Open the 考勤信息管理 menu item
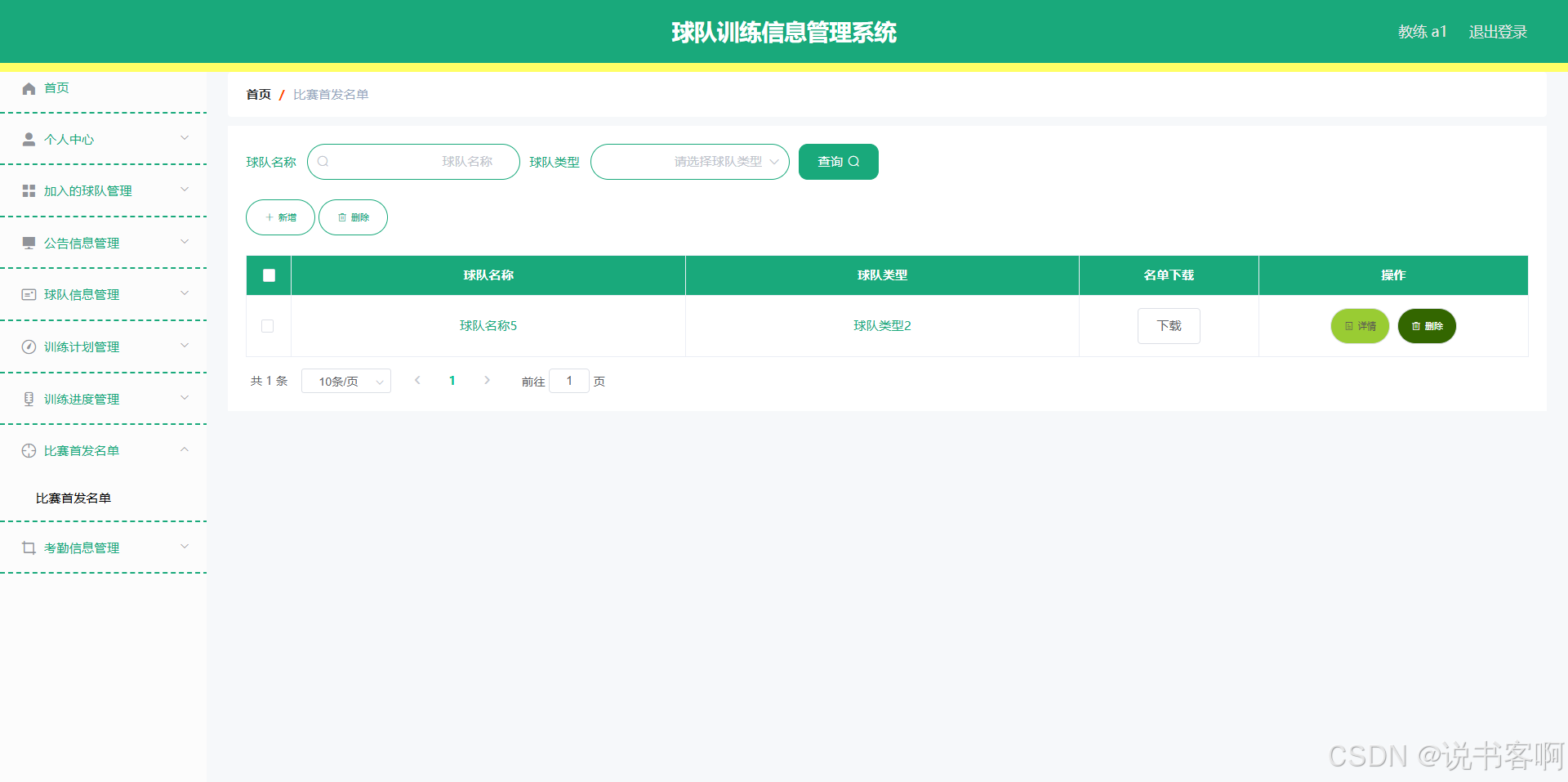This screenshot has height=782, width=1568. [104, 548]
